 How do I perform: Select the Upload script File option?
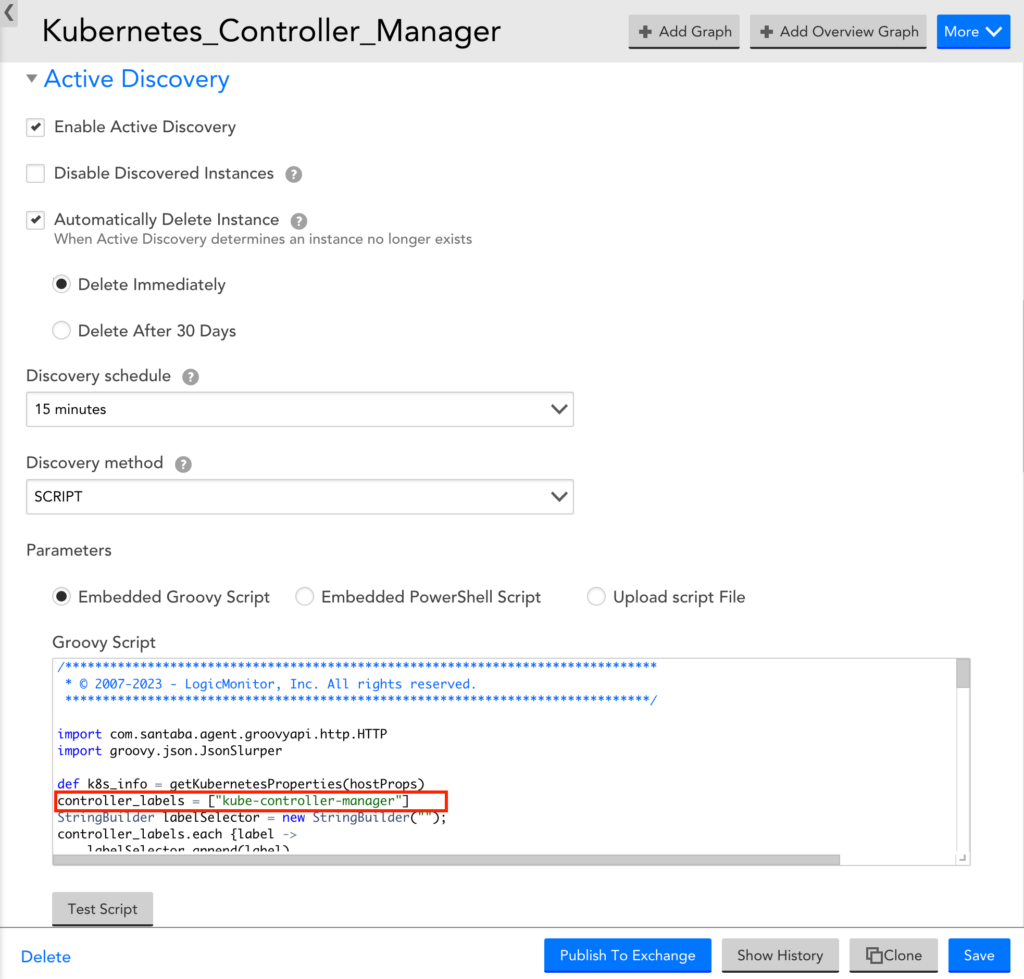[x=596, y=597]
